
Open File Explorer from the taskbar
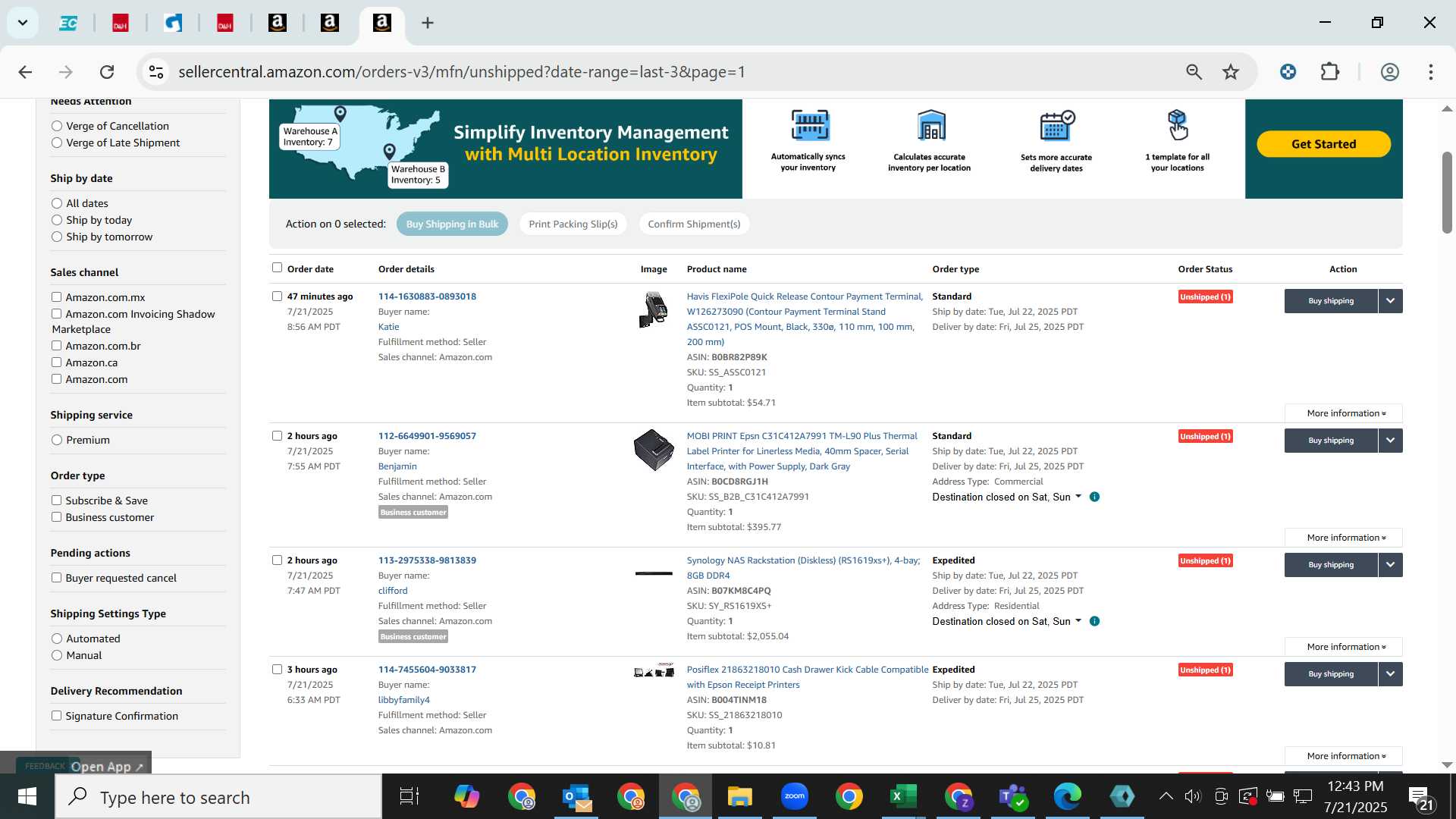[739, 797]
